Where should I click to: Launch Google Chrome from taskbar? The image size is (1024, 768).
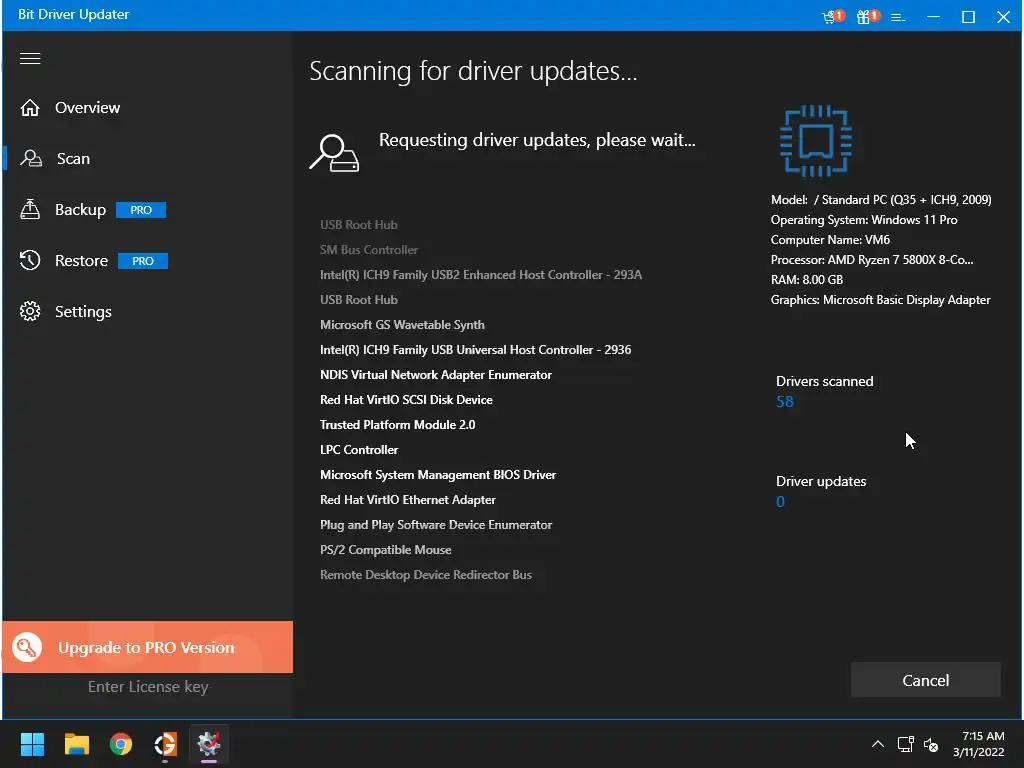(121, 744)
